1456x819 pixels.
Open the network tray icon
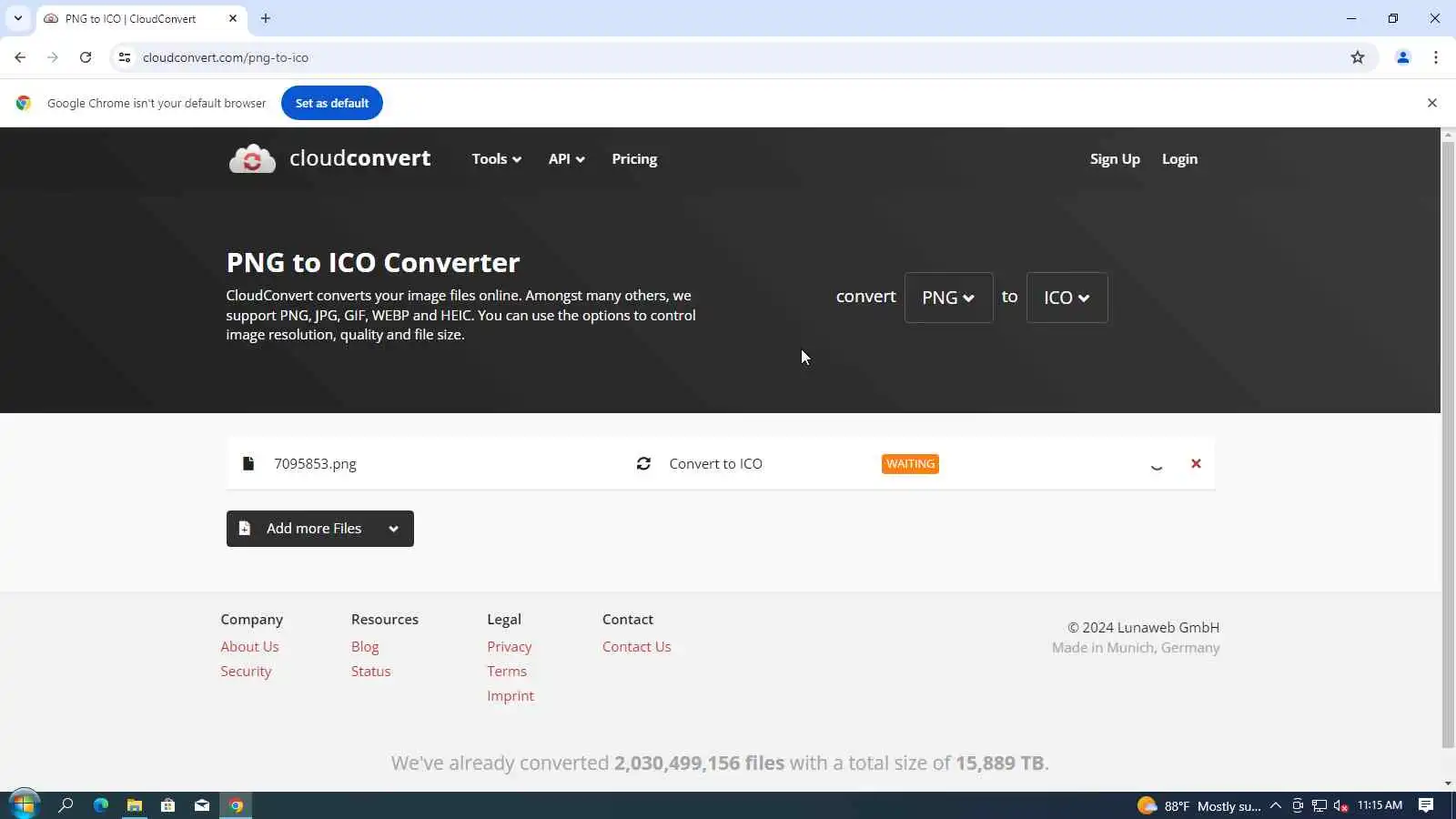pos(1319,805)
